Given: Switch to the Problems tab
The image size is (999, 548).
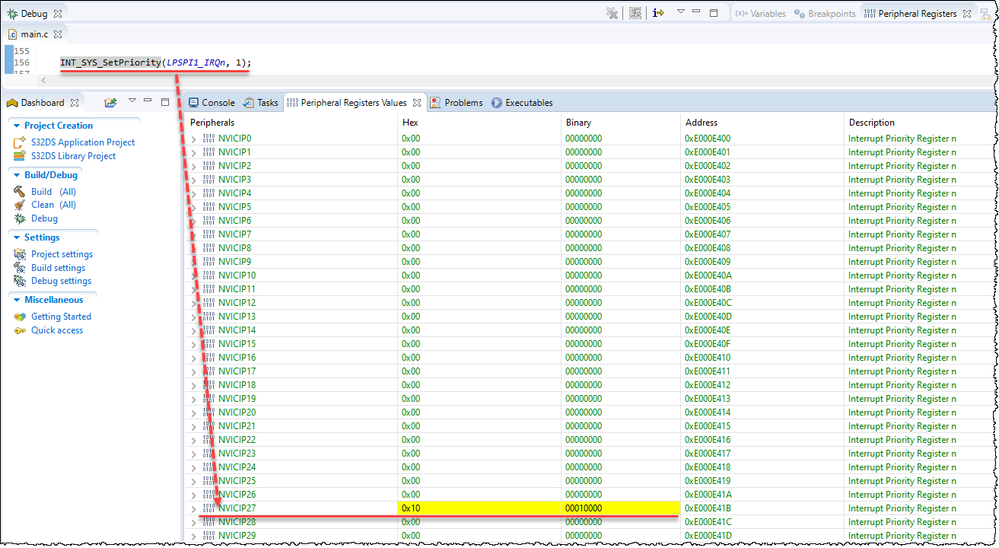Looking at the screenshot, I should pos(456,103).
